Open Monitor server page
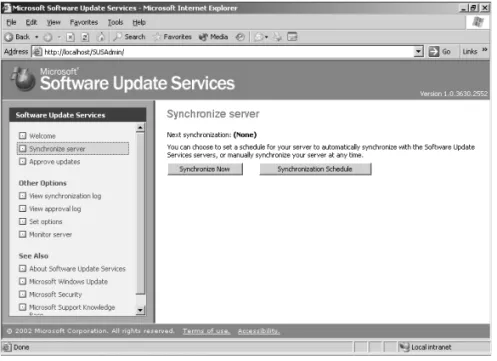Viewport: 497px width, 361px height. (x=50, y=235)
